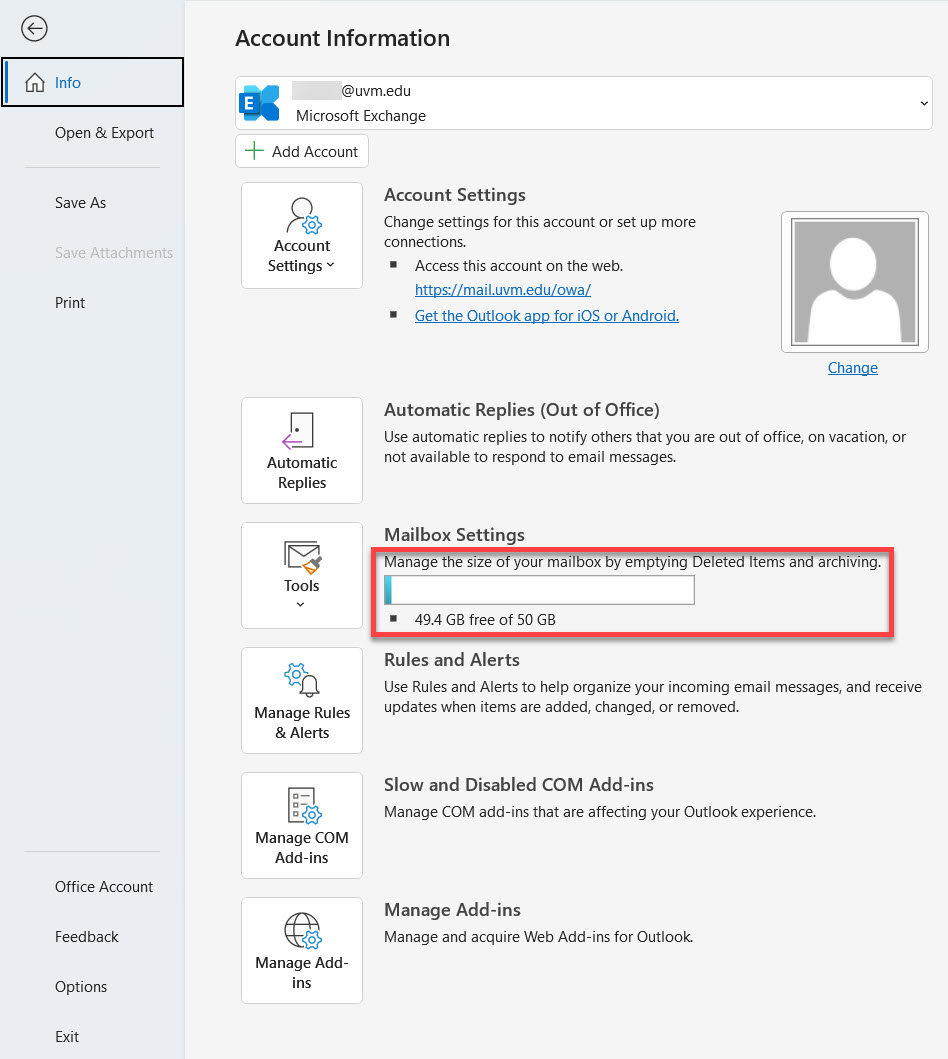Viewport: 948px width, 1059px height.
Task: Select the Print option
Action: (x=69, y=302)
